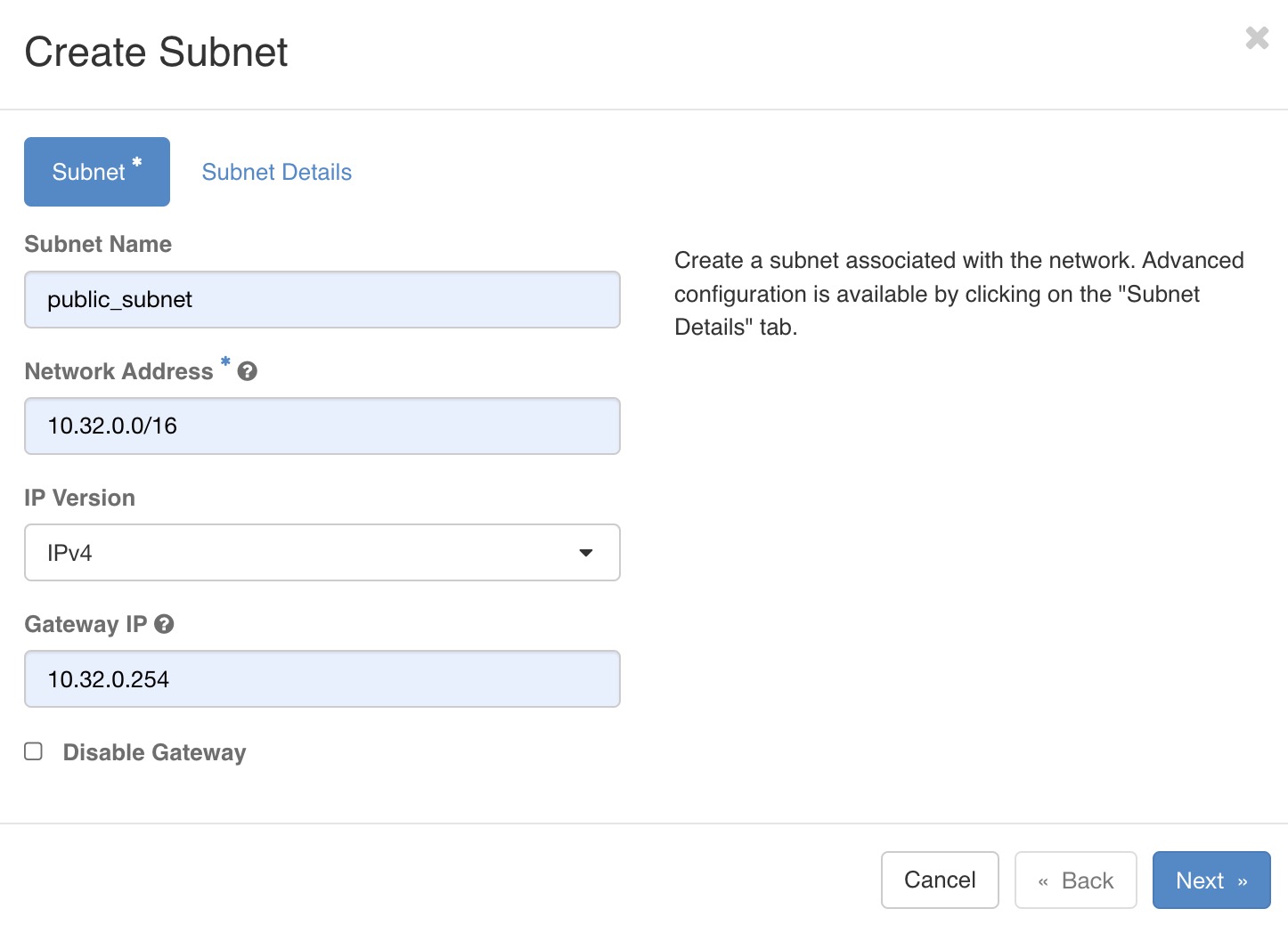Close the Create Subnet dialog with X
Viewport: 1288px width, 933px height.
(x=1257, y=37)
